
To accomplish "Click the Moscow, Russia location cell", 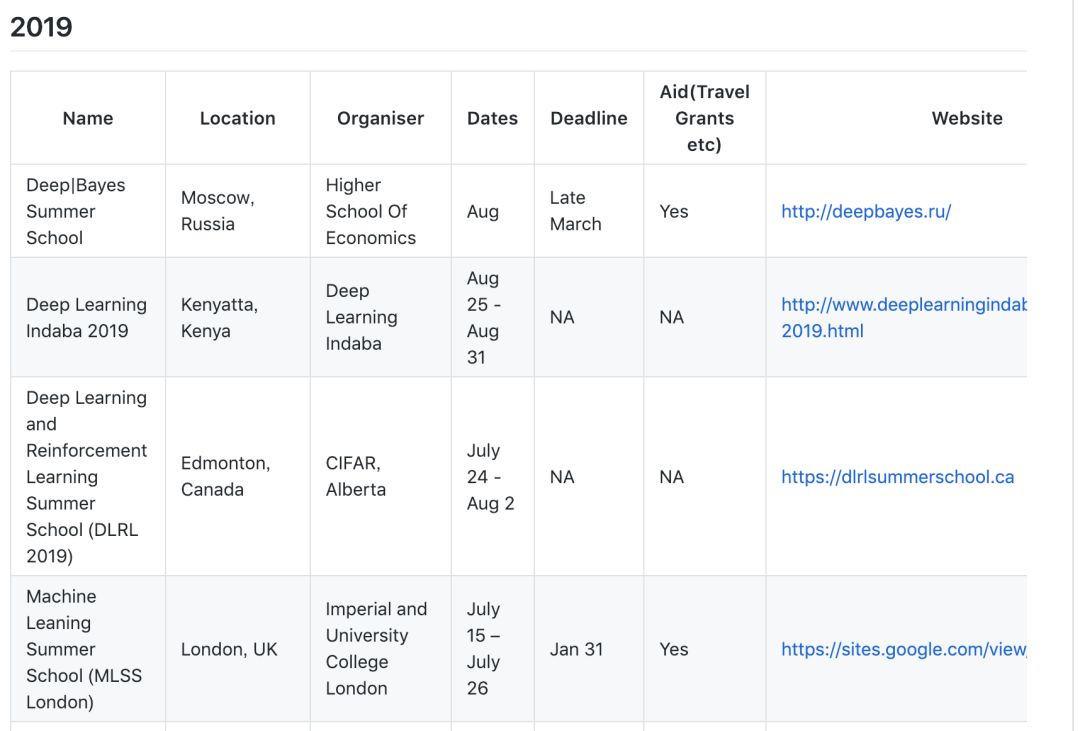I will coord(217,212).
